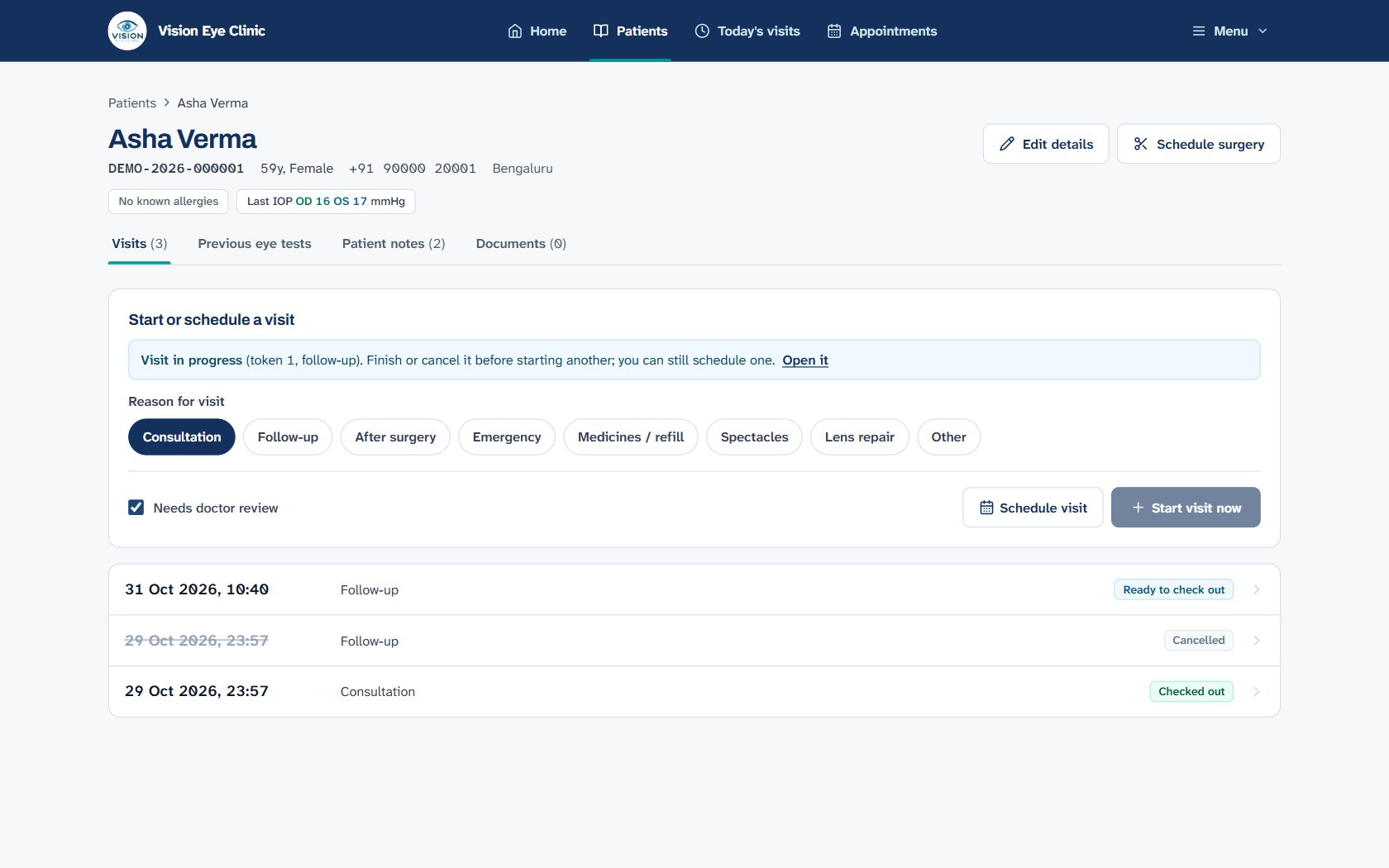The width and height of the screenshot is (1389, 868).
Task: Click the pencil icon on Edit details
Action: [1007, 144]
